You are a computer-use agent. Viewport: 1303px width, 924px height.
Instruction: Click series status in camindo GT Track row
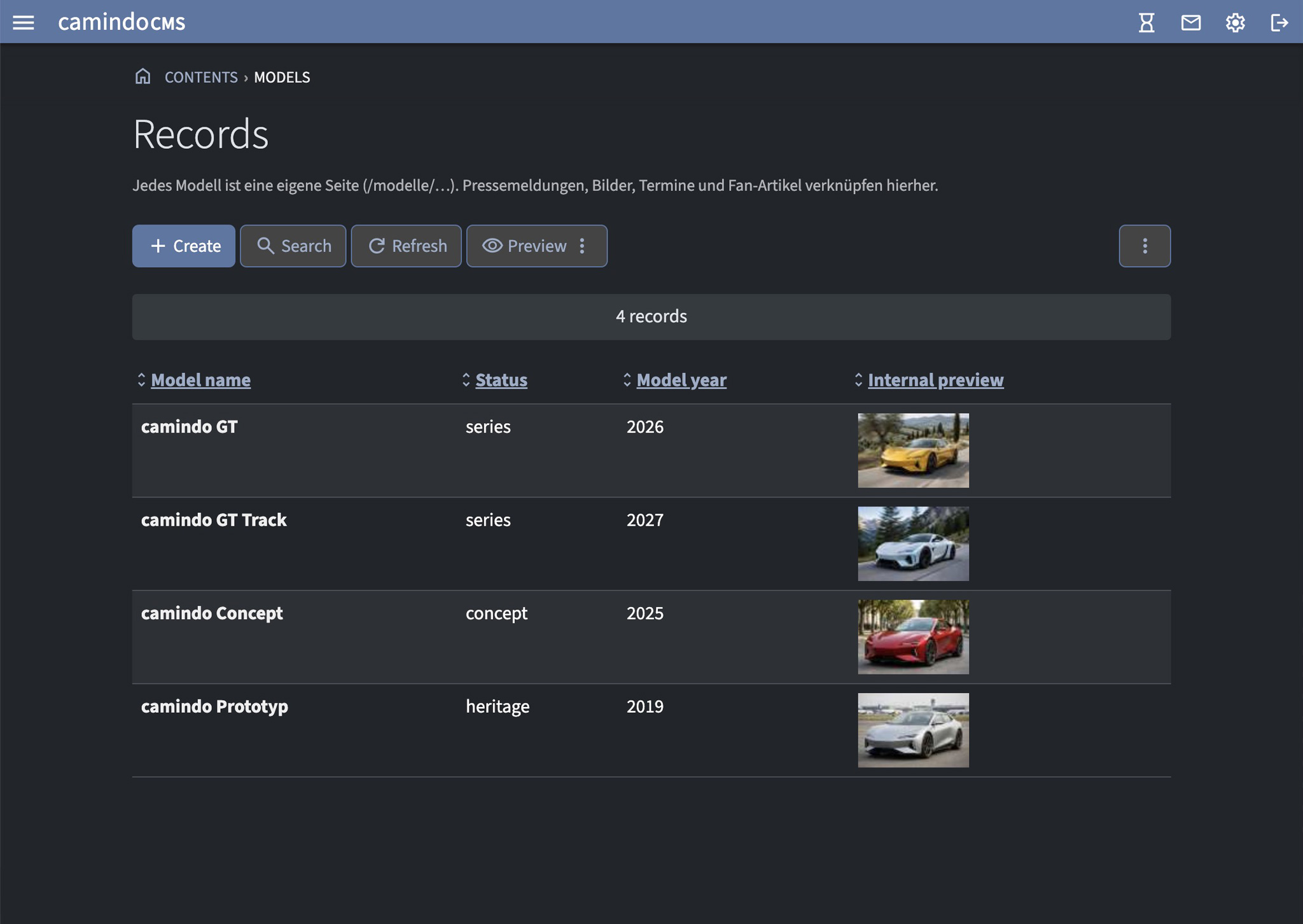(x=488, y=520)
